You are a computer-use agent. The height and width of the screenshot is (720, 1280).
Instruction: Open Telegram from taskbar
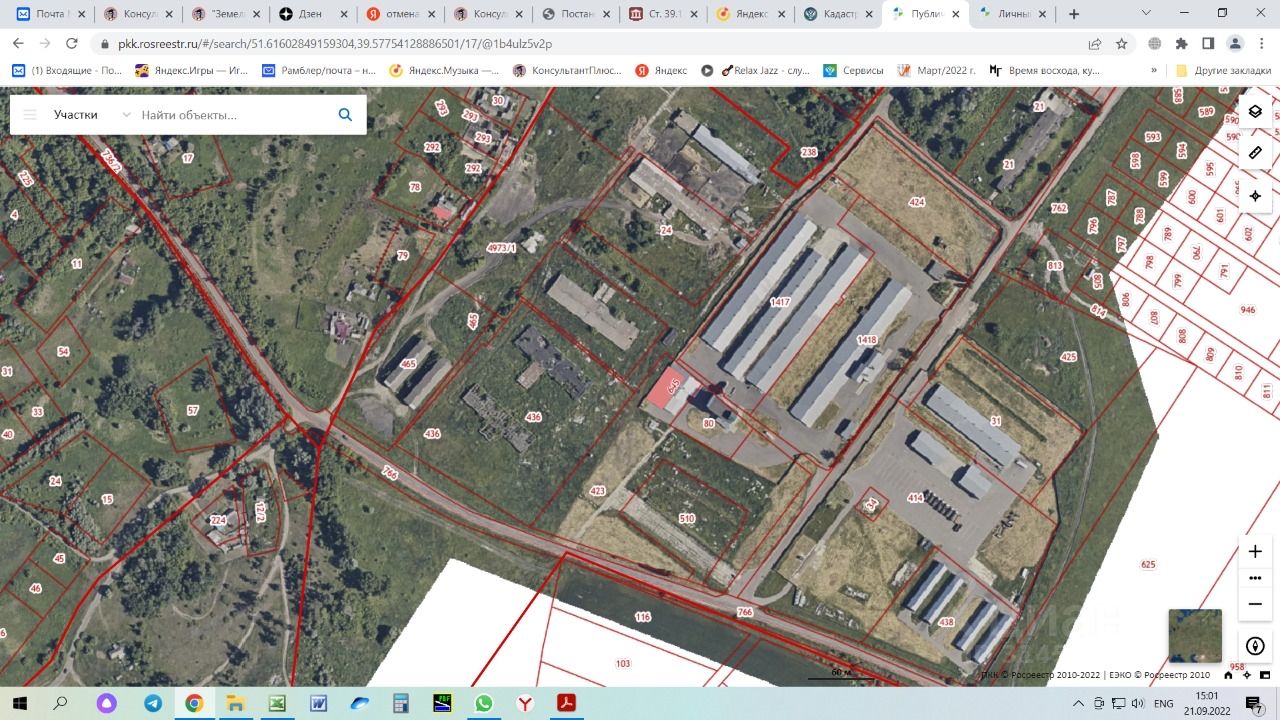point(153,703)
